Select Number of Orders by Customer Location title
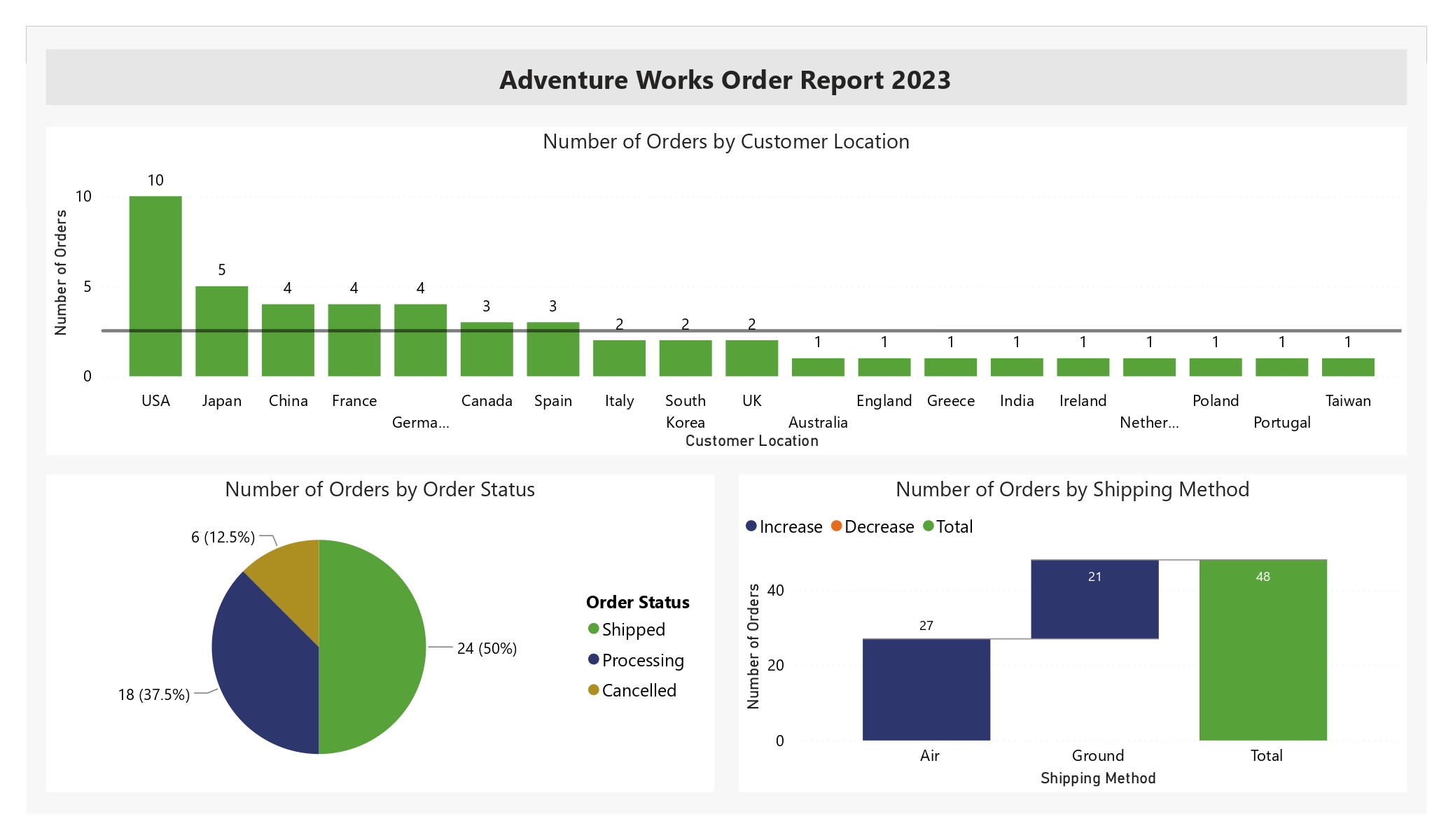Image resolution: width=1453 pixels, height=840 pixels. (726, 141)
